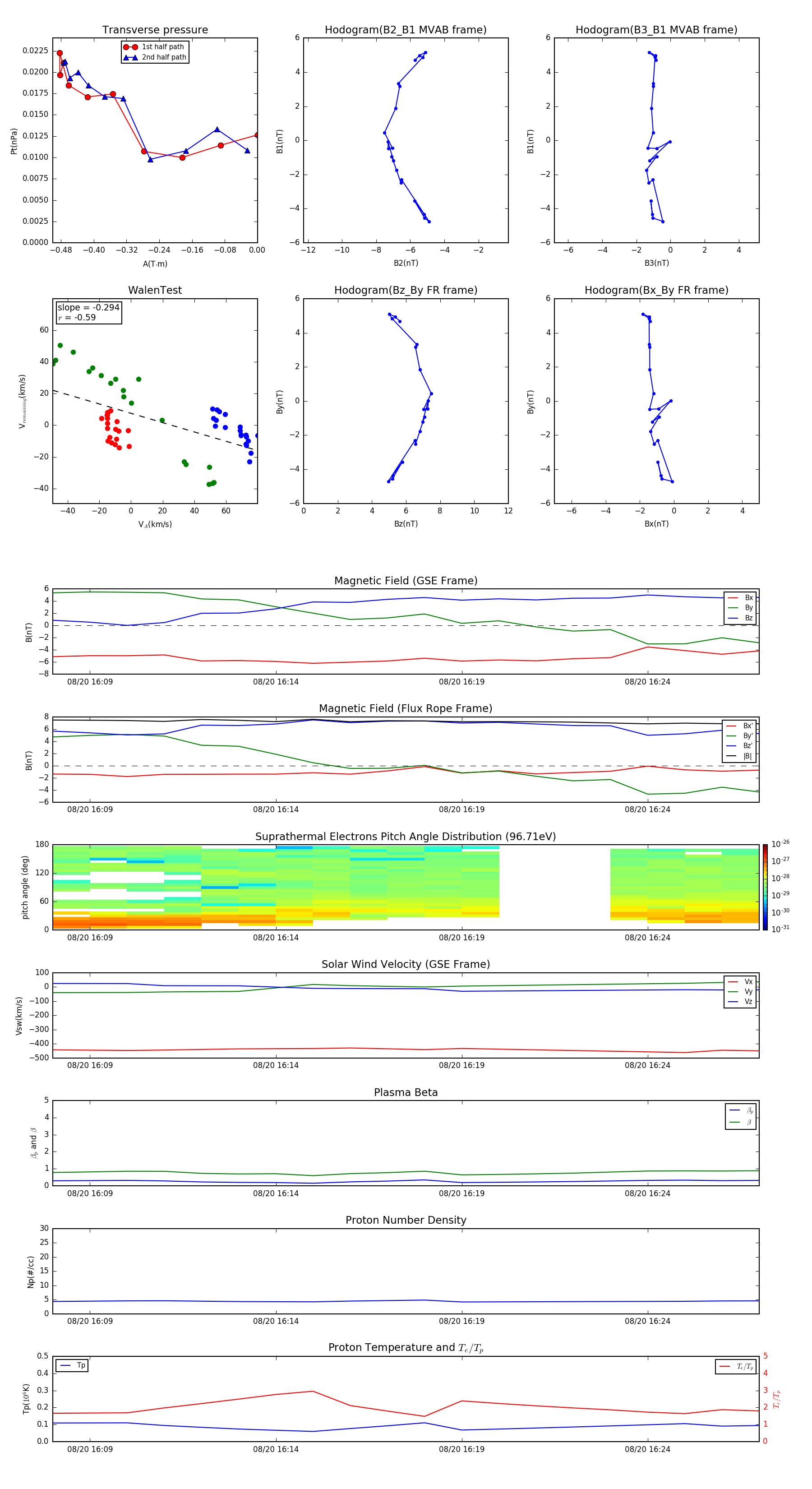Click the By' legend entry
This screenshot has width=812, height=1489.
pyautogui.click(x=740, y=736)
